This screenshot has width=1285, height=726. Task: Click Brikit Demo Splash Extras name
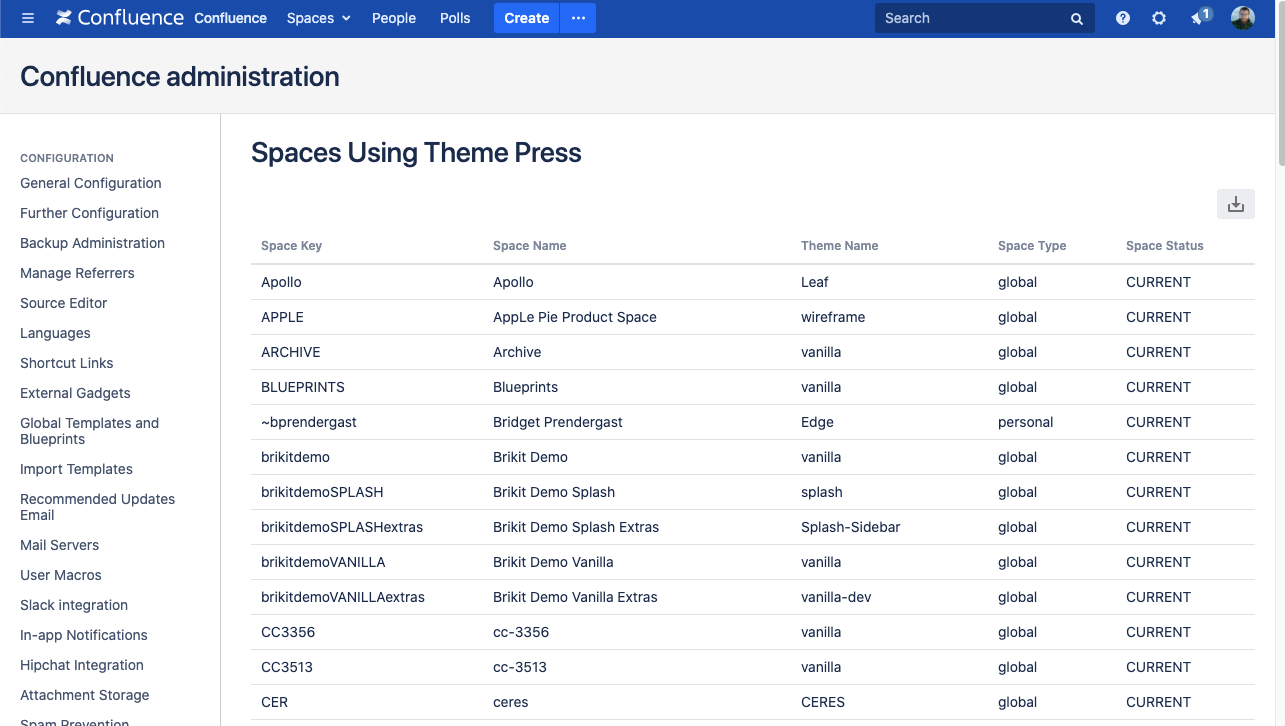[576, 527]
